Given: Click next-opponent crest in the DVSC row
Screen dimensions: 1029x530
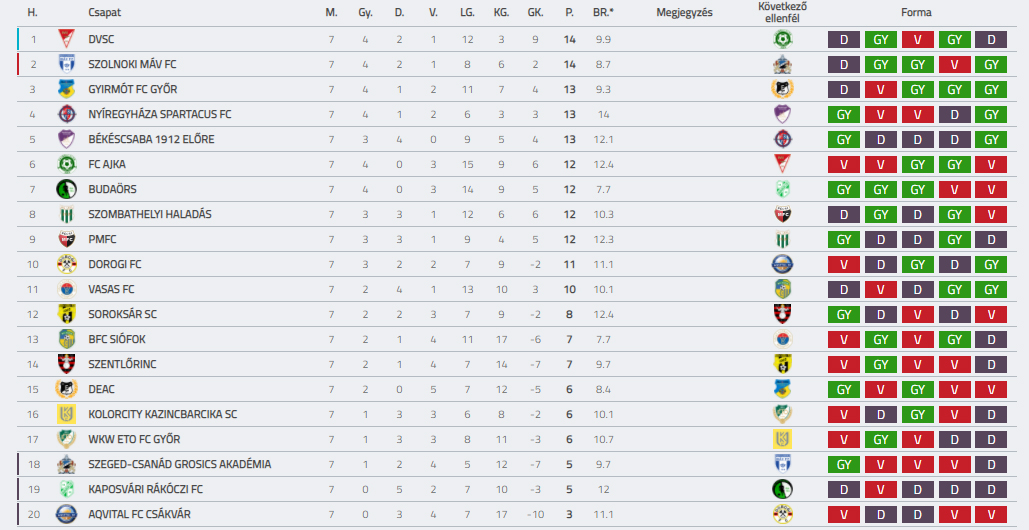Looking at the screenshot, I should pos(782,39).
